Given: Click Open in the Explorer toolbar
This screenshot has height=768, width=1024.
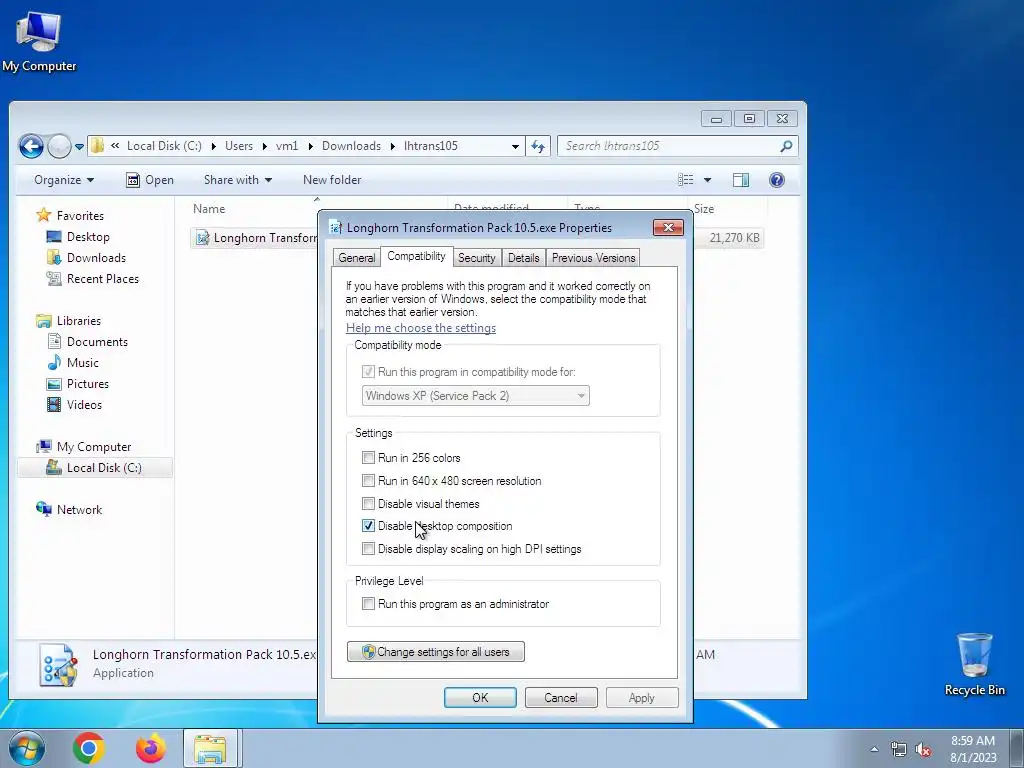Looking at the screenshot, I should [150, 180].
